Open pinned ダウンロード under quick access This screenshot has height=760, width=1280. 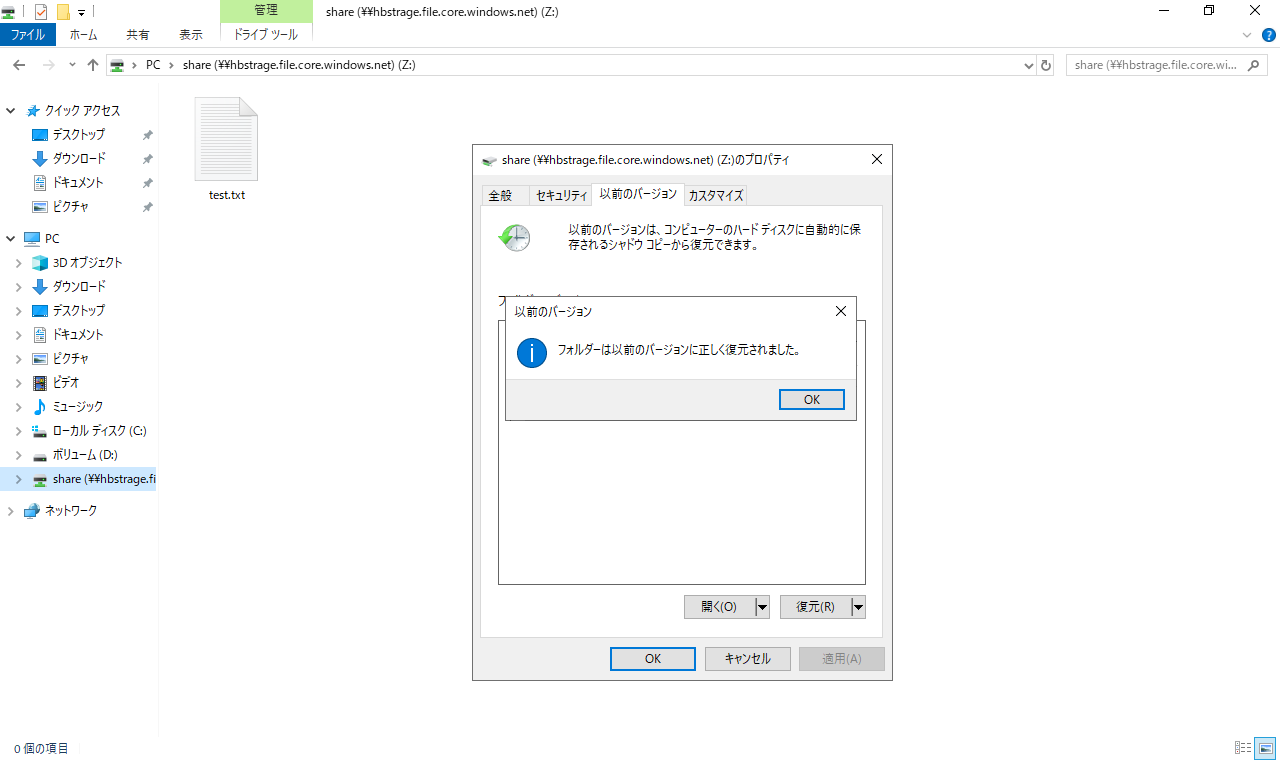(79, 159)
